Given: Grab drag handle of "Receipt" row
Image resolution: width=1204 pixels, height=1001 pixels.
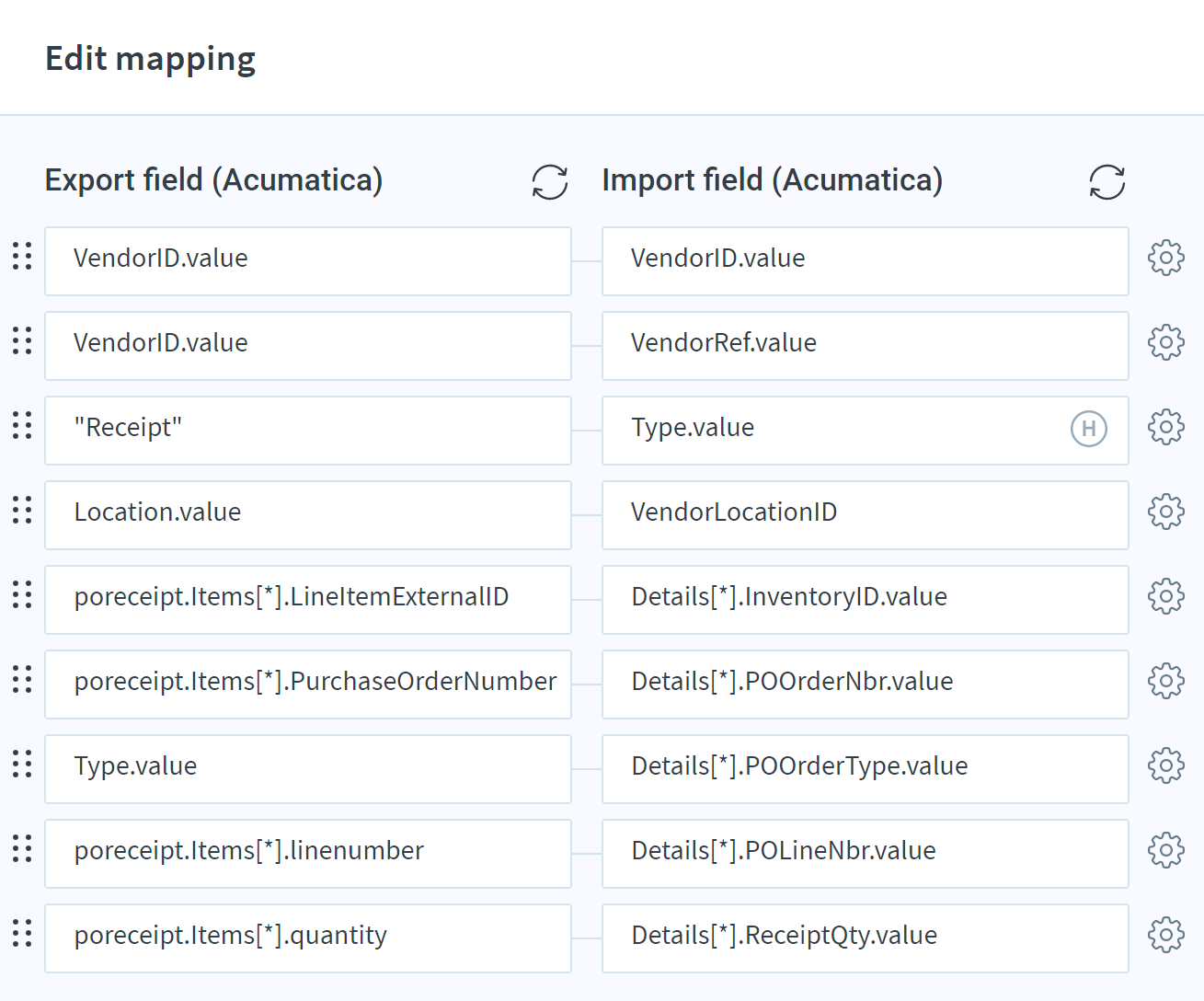Looking at the screenshot, I should (22, 425).
